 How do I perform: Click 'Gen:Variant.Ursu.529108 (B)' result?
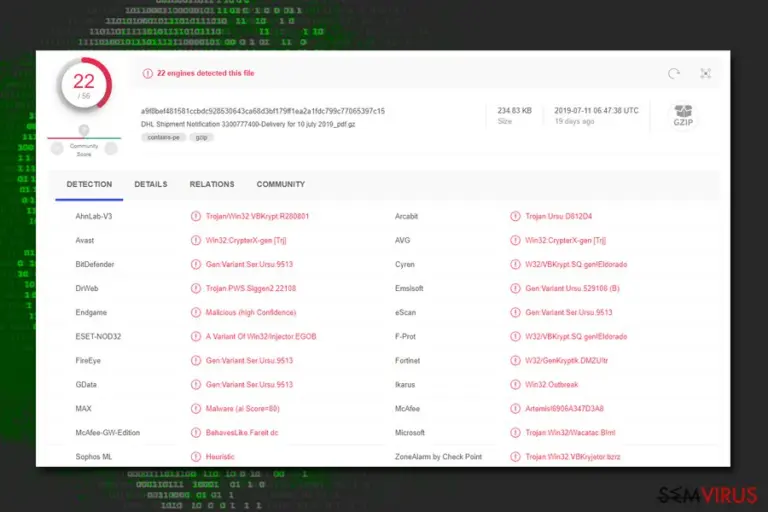coord(572,288)
